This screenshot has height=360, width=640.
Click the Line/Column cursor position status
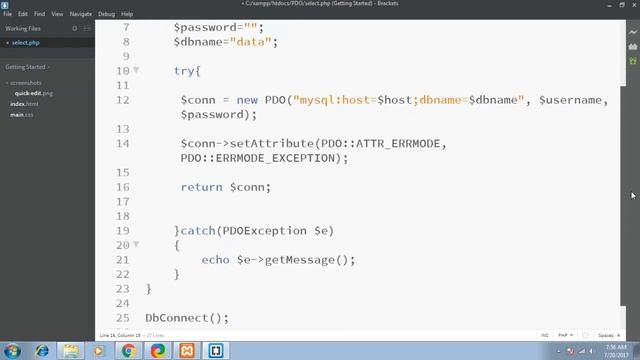120,335
